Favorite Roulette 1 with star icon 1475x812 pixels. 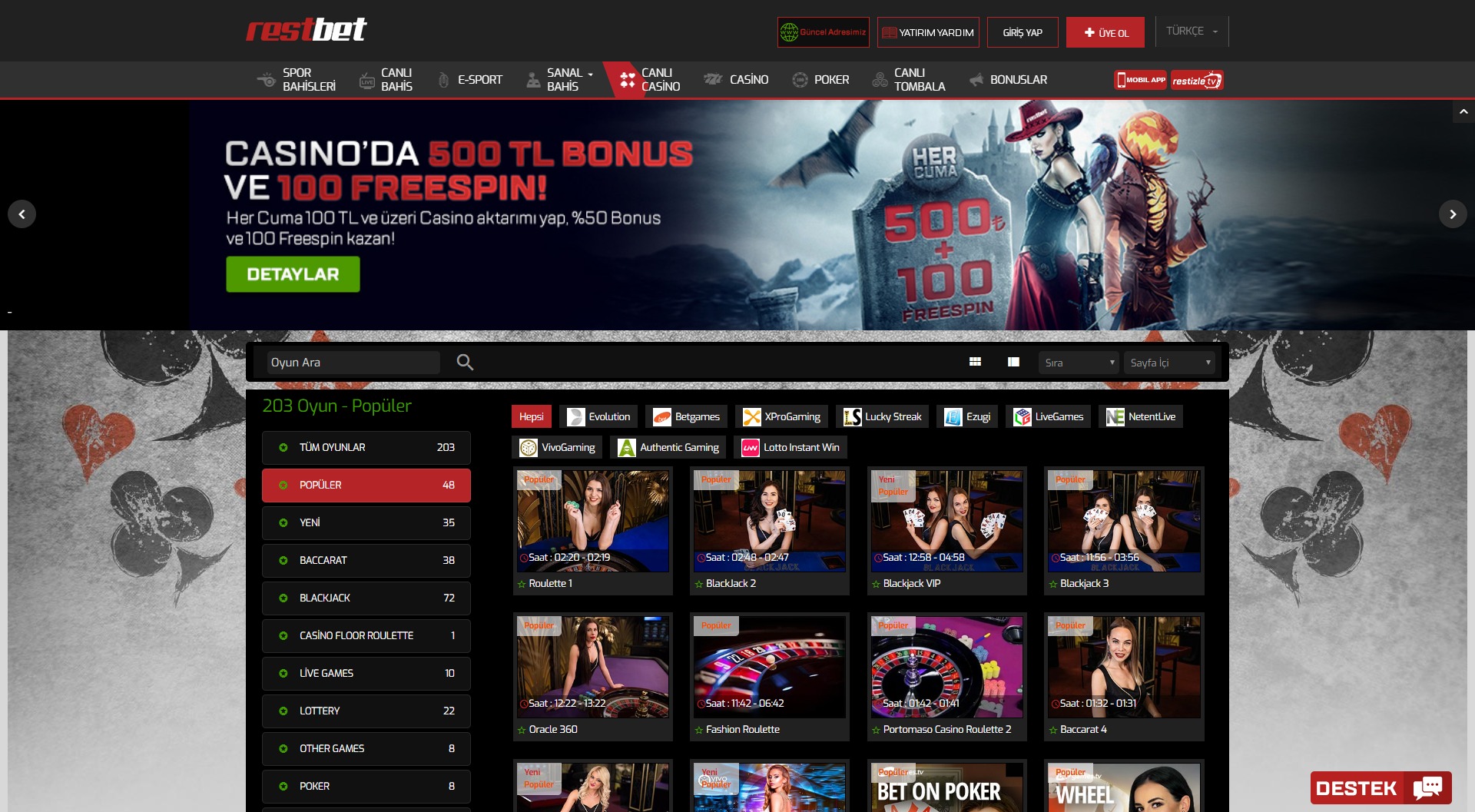point(522,585)
